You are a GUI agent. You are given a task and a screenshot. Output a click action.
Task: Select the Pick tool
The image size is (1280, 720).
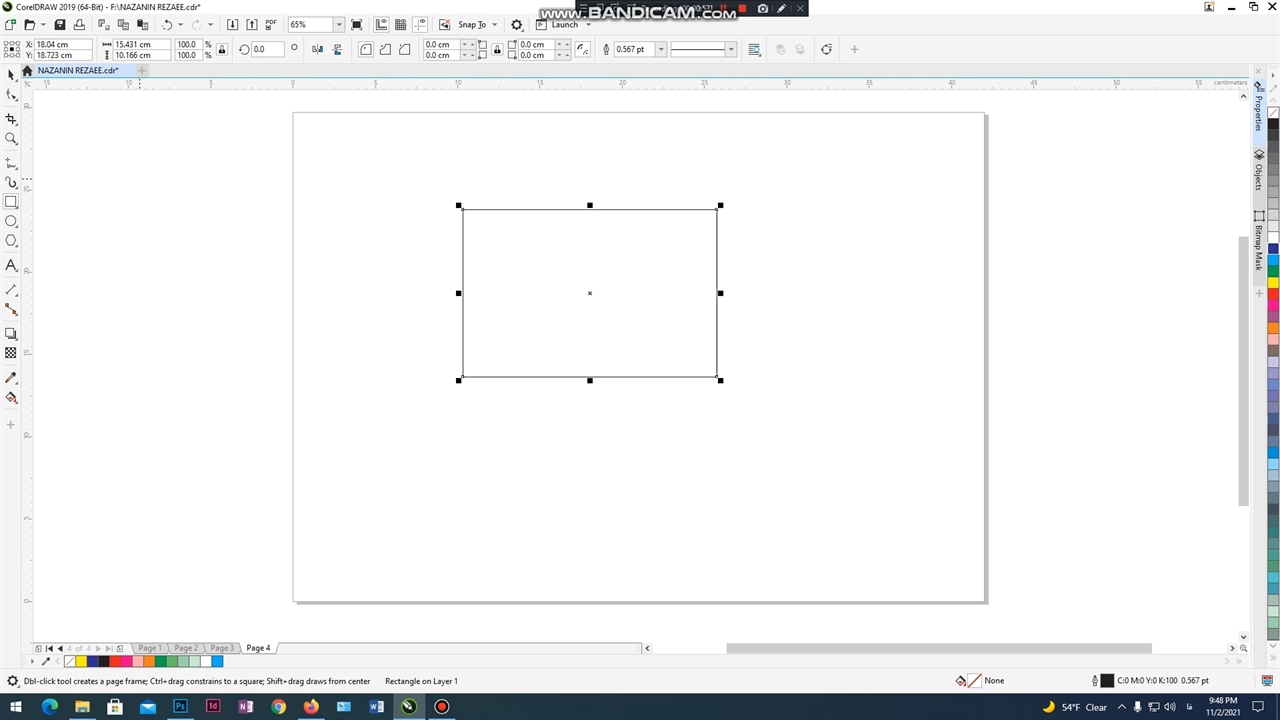tap(11, 75)
